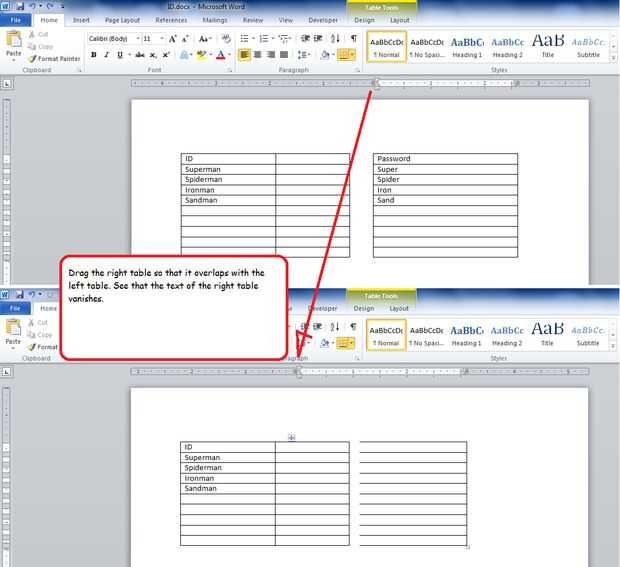Screen dimensions: 620x567
Task: Apply the Normal style in the upper window
Action: point(387,47)
